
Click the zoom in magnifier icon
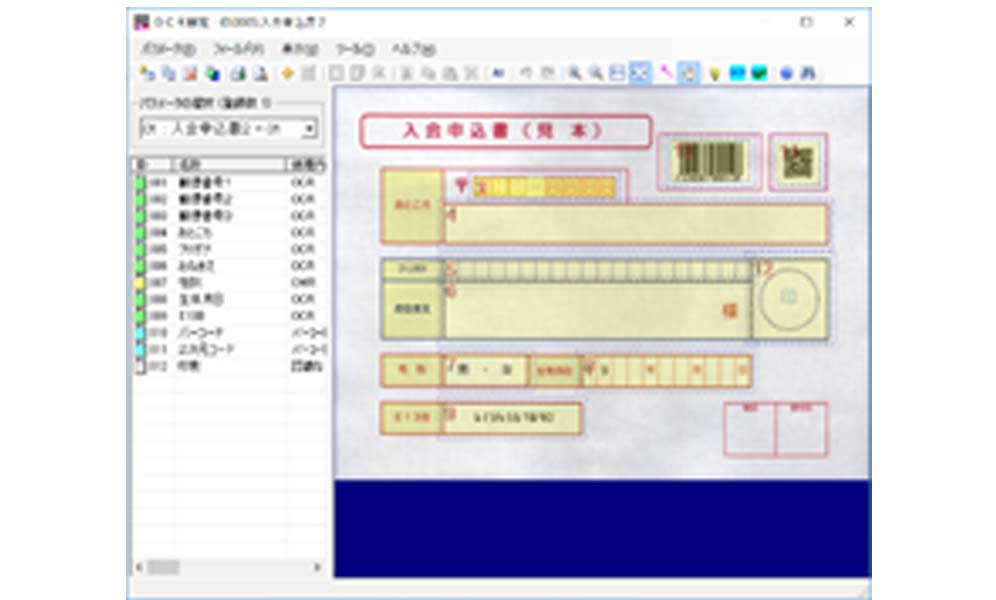tap(575, 73)
